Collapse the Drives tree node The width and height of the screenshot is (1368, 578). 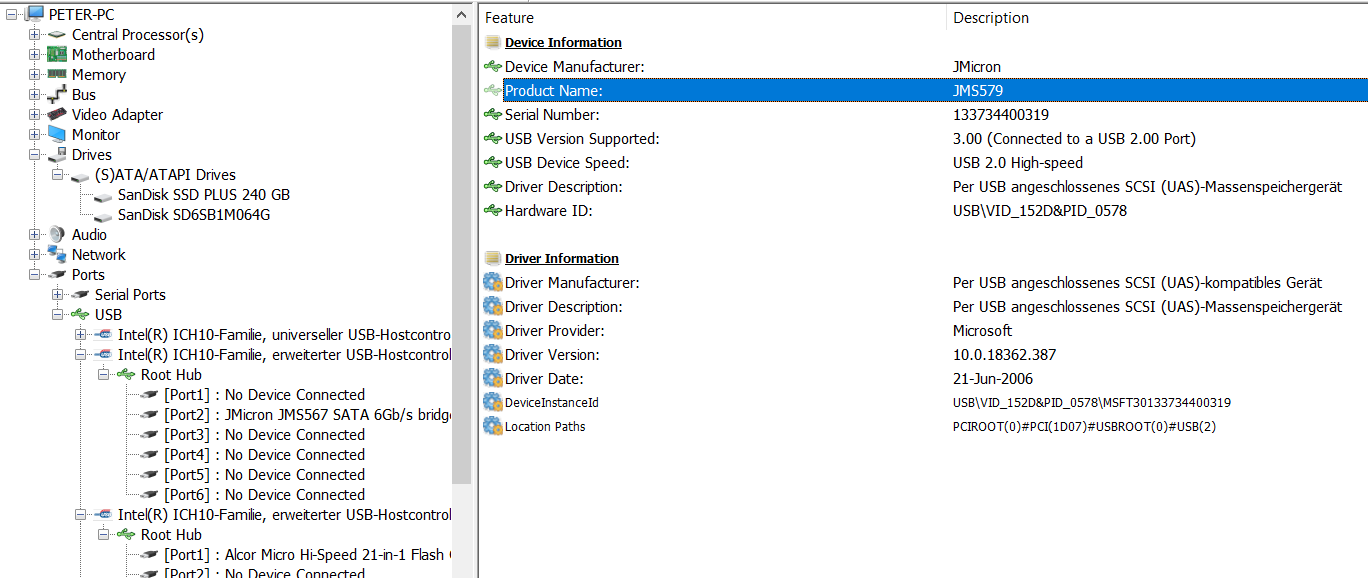(35, 155)
